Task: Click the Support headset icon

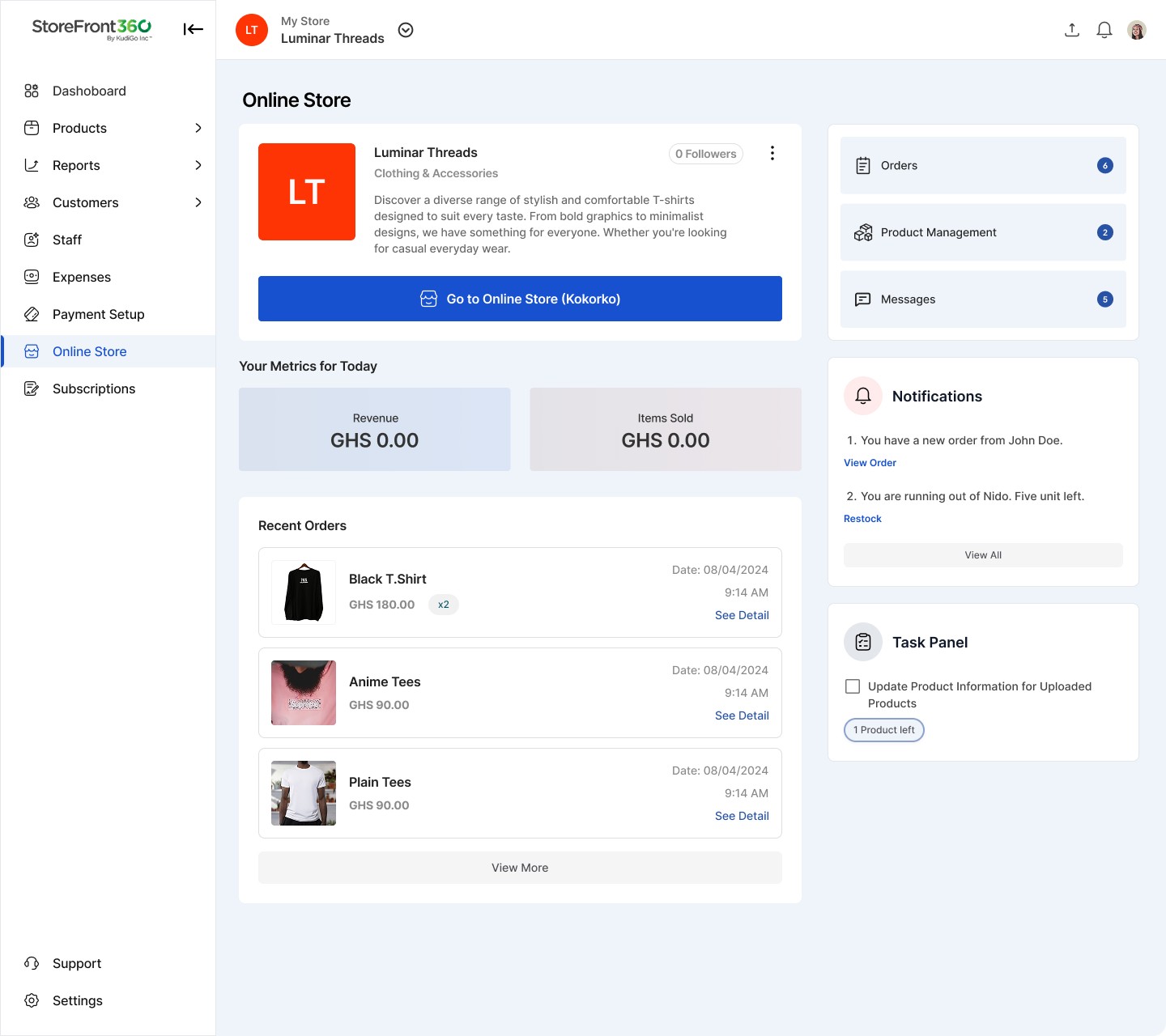Action: point(32,963)
